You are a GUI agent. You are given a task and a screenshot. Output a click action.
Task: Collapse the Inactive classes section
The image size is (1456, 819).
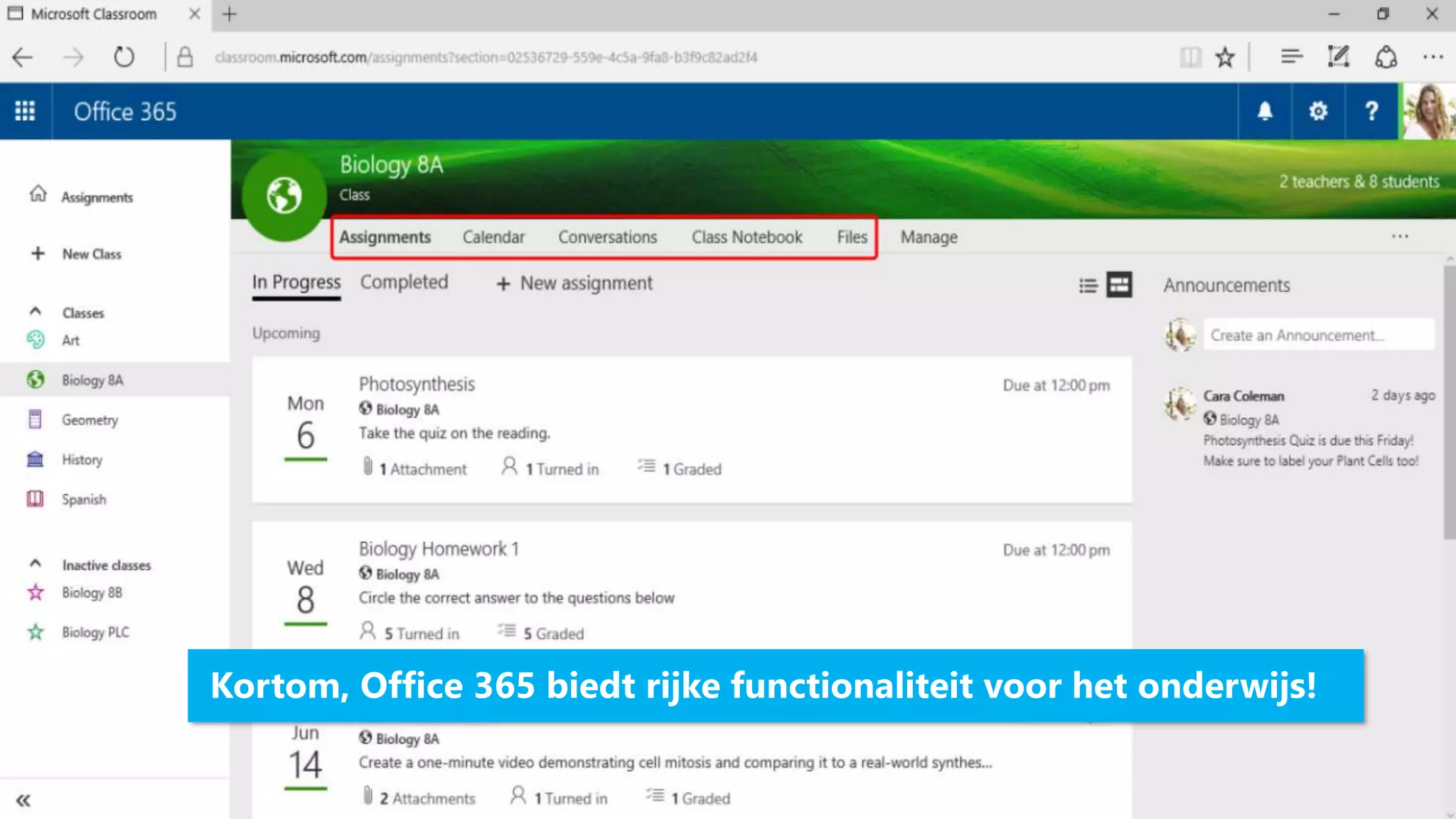coord(35,563)
